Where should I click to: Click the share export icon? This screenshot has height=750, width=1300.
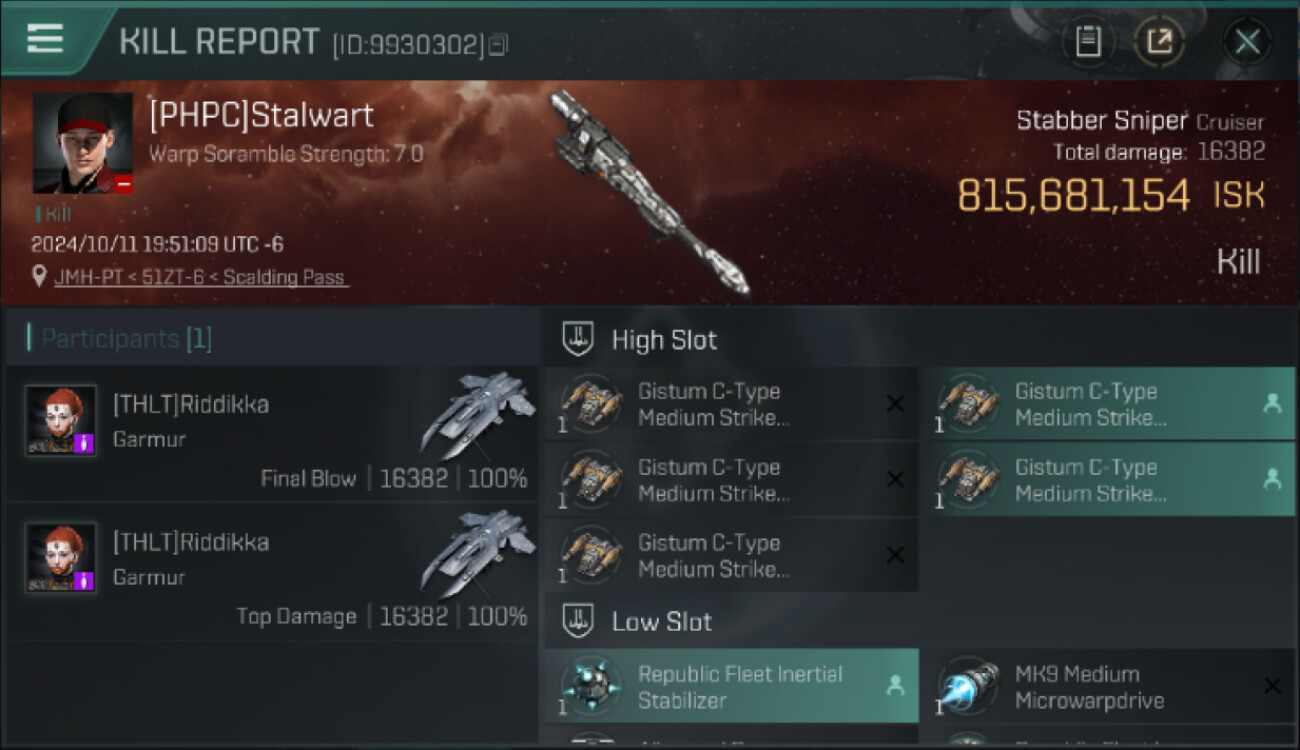(x=1159, y=42)
